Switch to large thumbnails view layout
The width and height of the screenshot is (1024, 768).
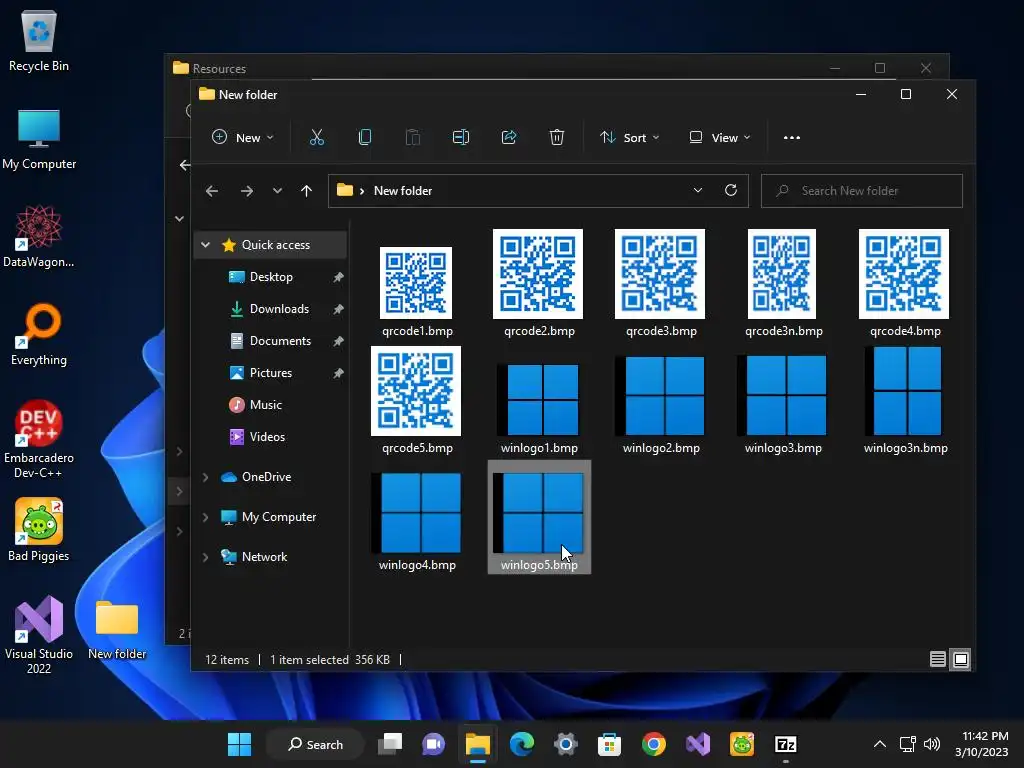[961, 660]
